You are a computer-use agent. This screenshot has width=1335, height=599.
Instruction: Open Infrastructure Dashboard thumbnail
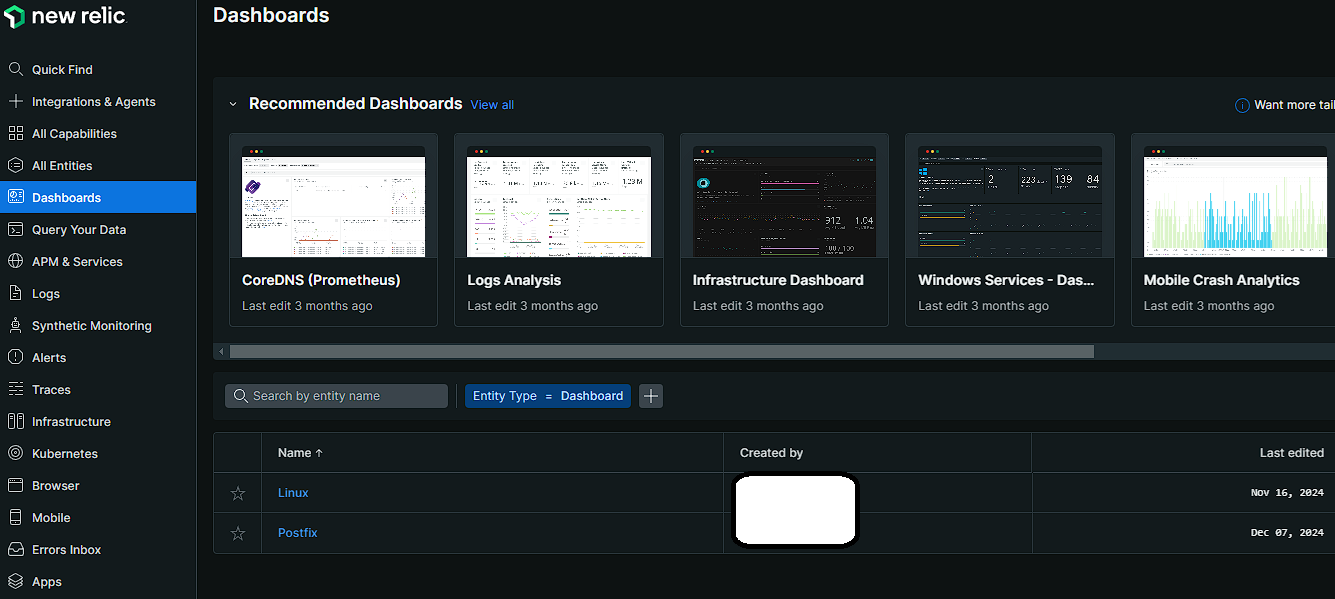784,201
